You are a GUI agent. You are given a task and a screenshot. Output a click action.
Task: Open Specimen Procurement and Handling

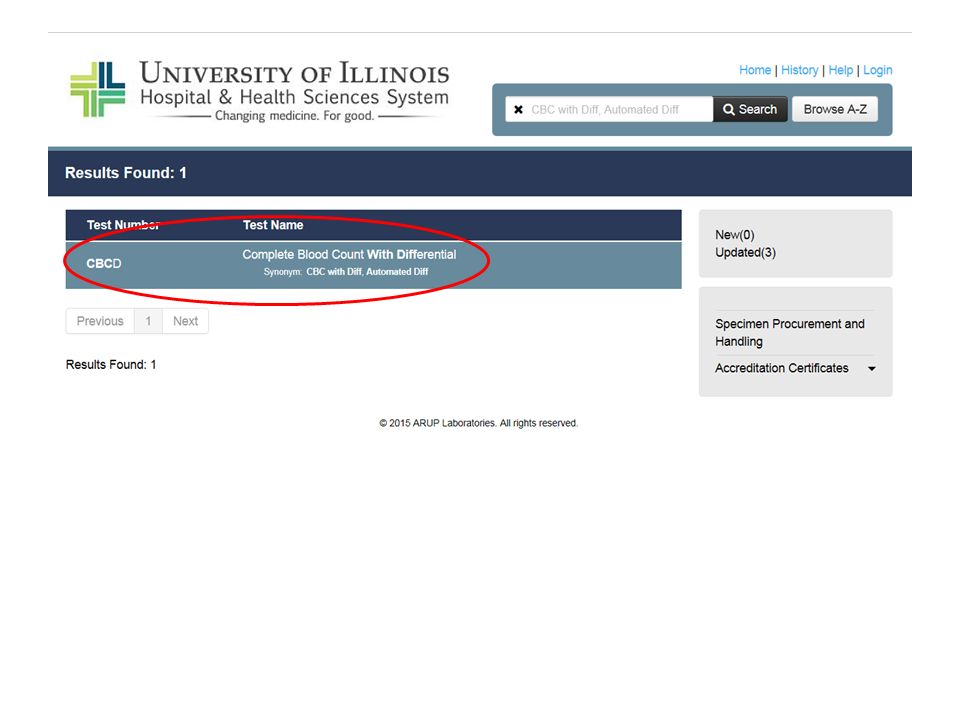(x=790, y=332)
